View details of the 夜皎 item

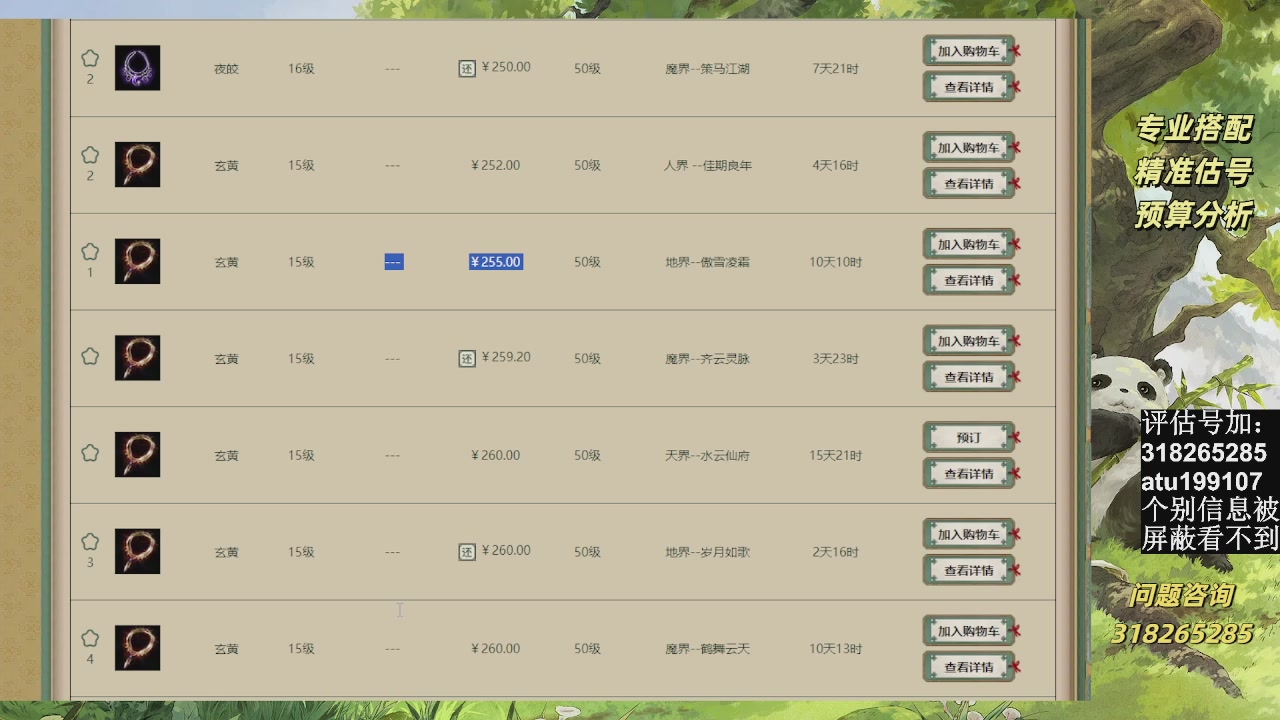tap(968, 87)
